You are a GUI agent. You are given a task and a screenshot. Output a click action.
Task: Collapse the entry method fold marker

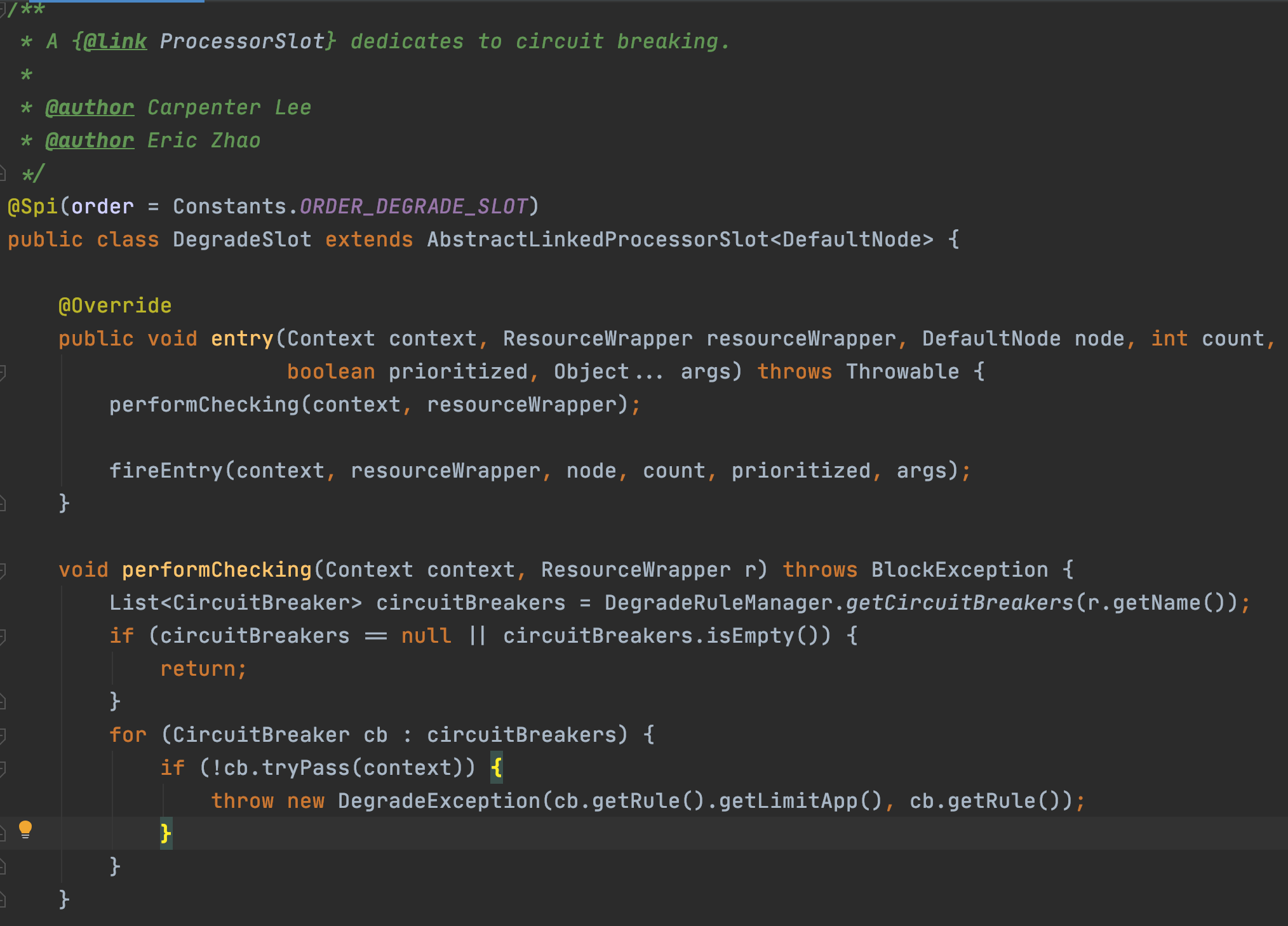pyautogui.click(x=3, y=372)
